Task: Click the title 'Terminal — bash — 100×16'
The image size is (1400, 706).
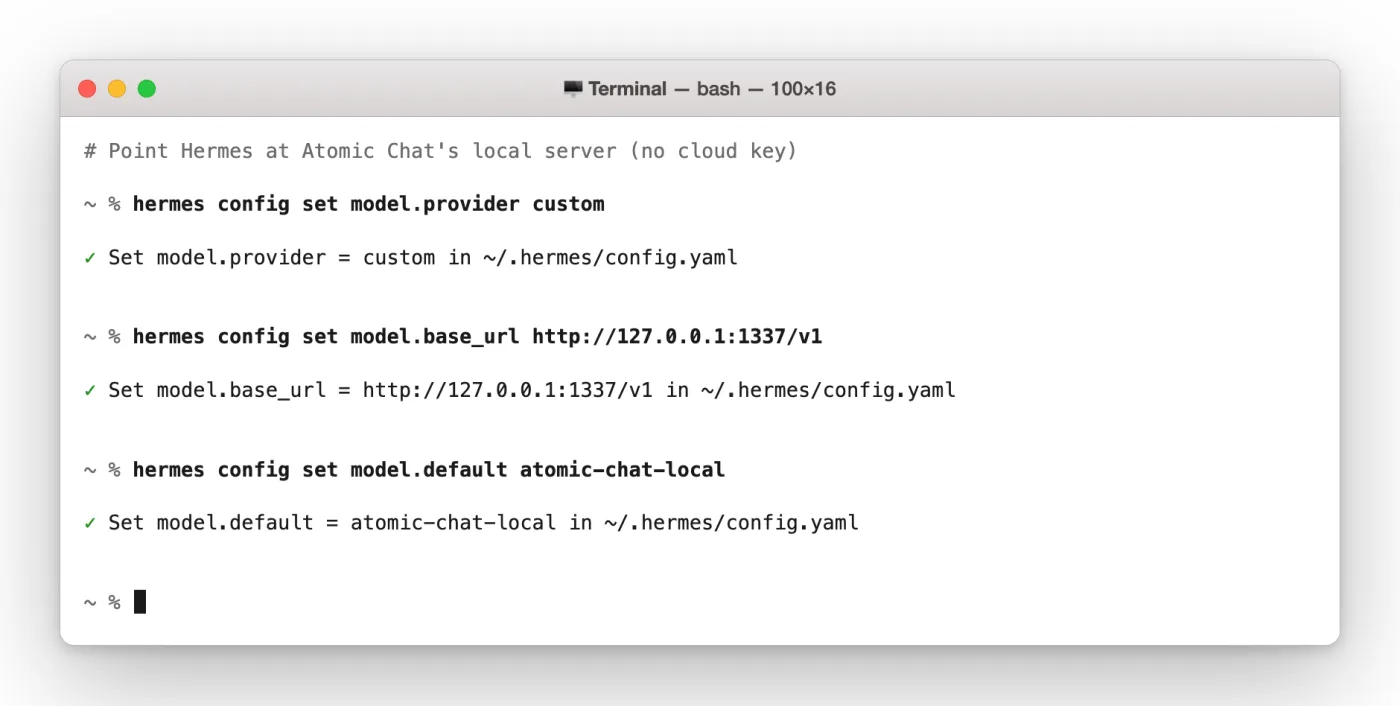Action: (712, 89)
